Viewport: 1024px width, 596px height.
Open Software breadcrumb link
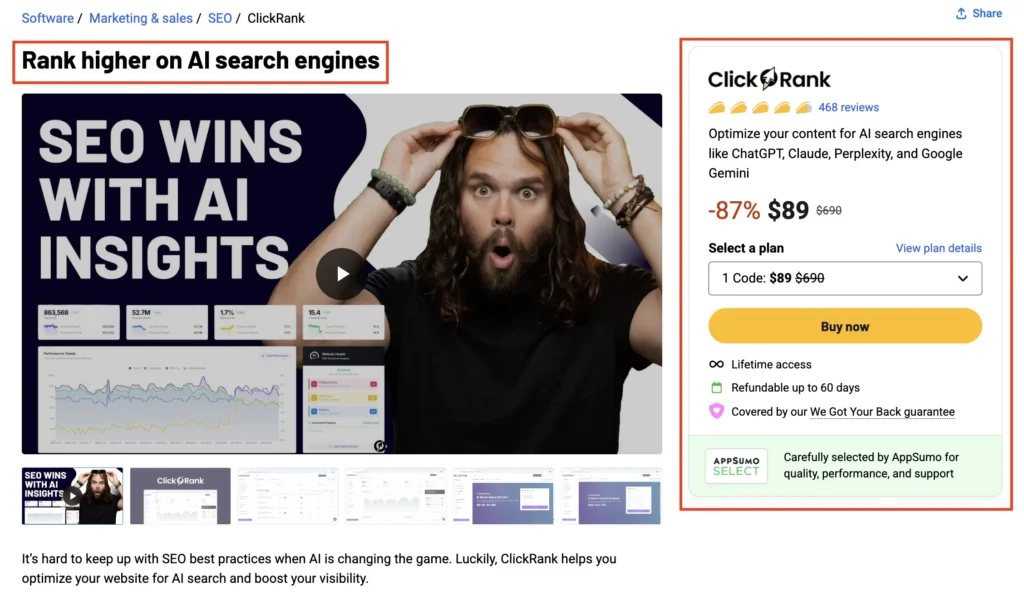[48, 18]
